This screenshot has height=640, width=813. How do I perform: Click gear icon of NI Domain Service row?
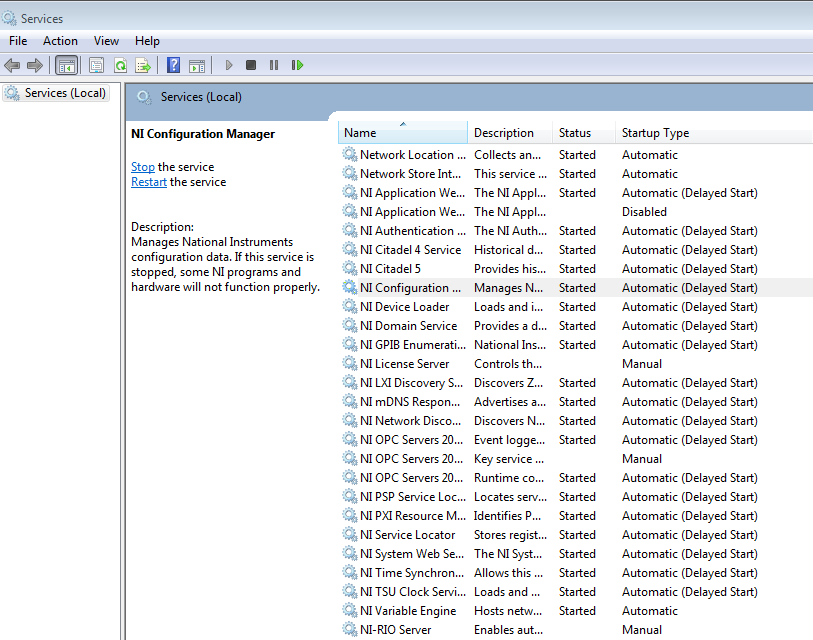(350, 326)
